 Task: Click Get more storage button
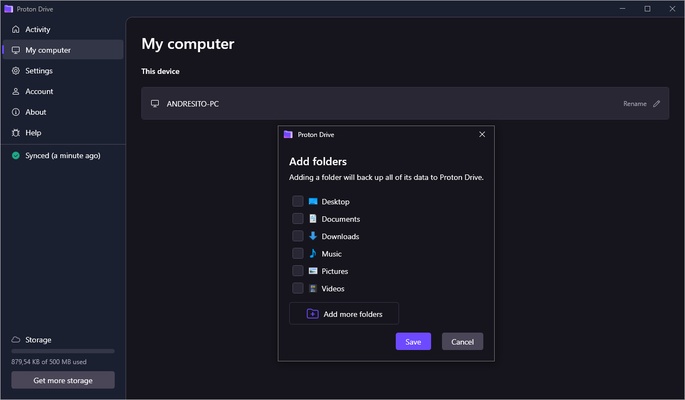(x=63, y=380)
